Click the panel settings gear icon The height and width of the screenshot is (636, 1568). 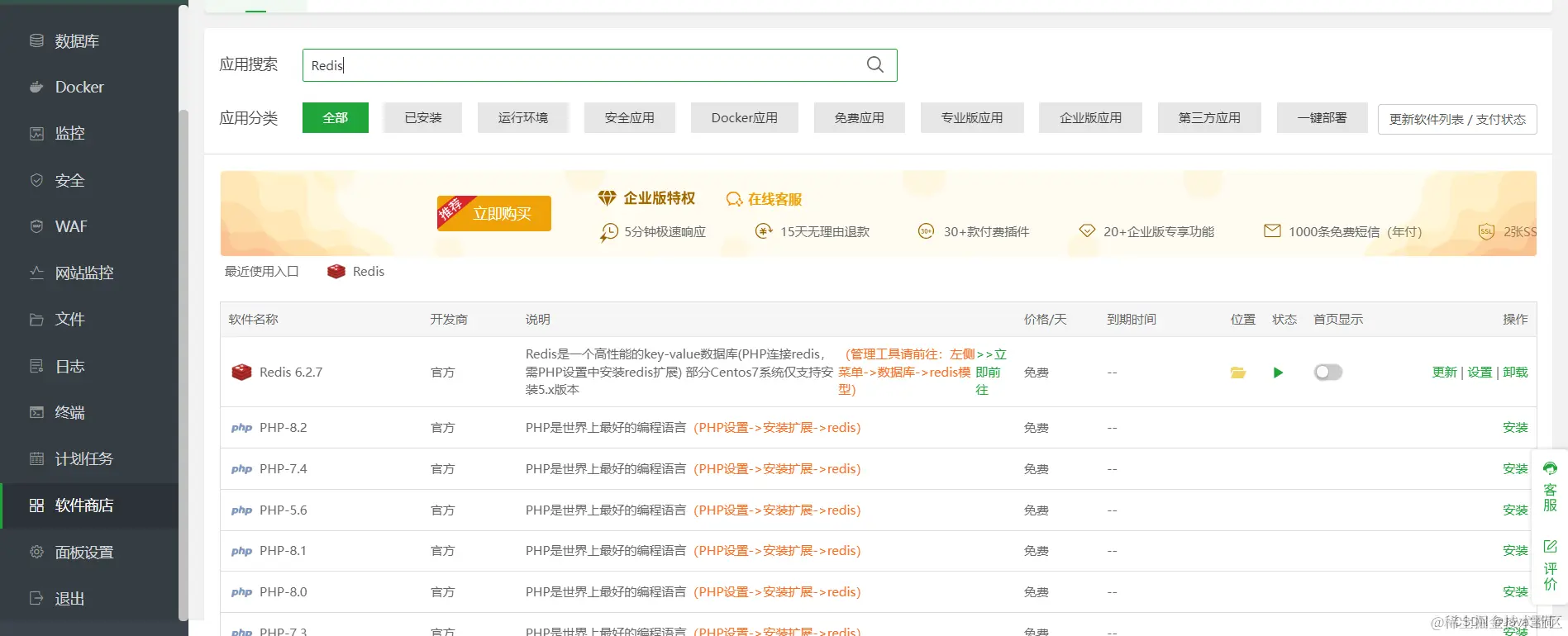(36, 552)
